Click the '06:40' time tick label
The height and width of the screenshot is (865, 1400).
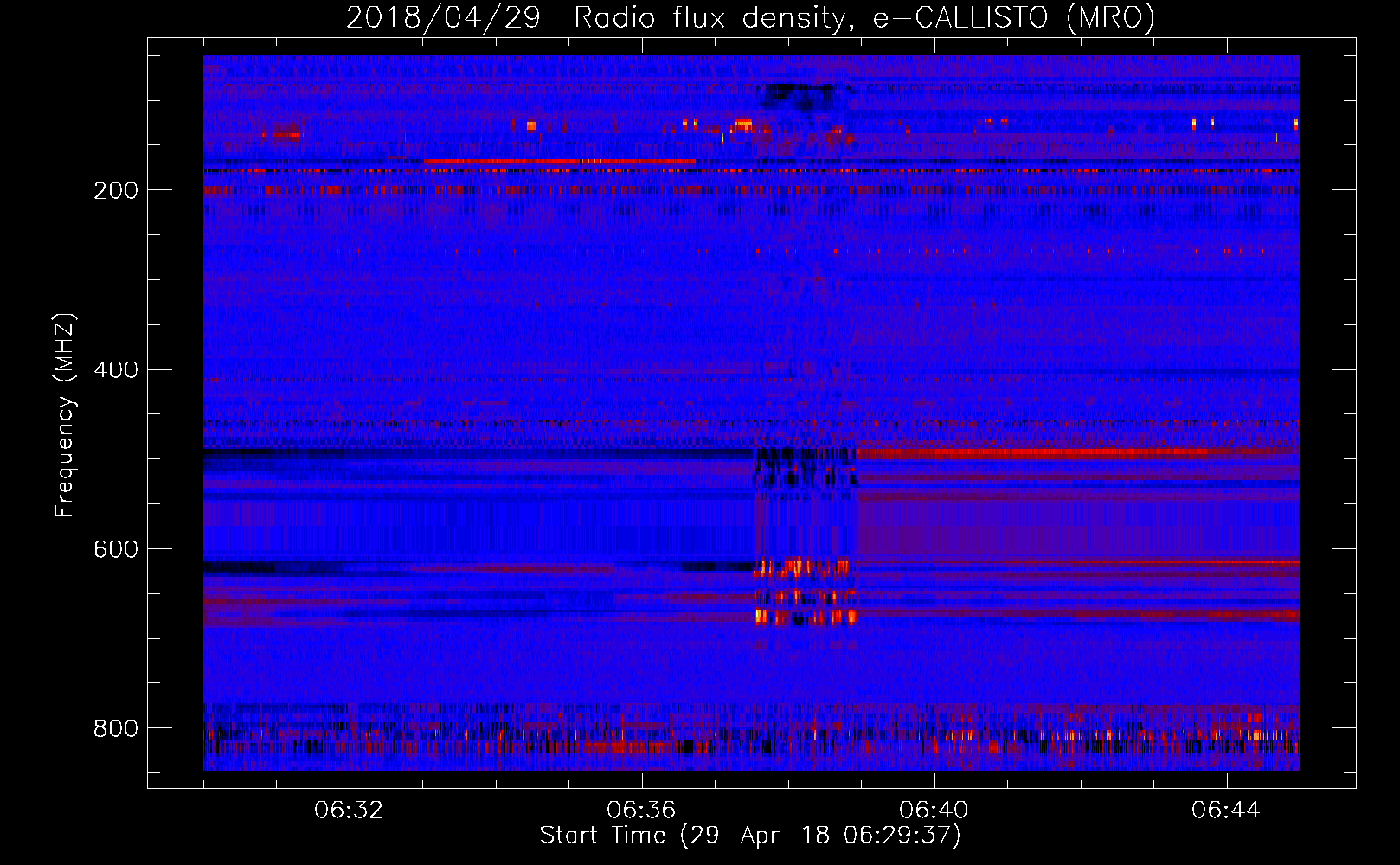point(934,811)
